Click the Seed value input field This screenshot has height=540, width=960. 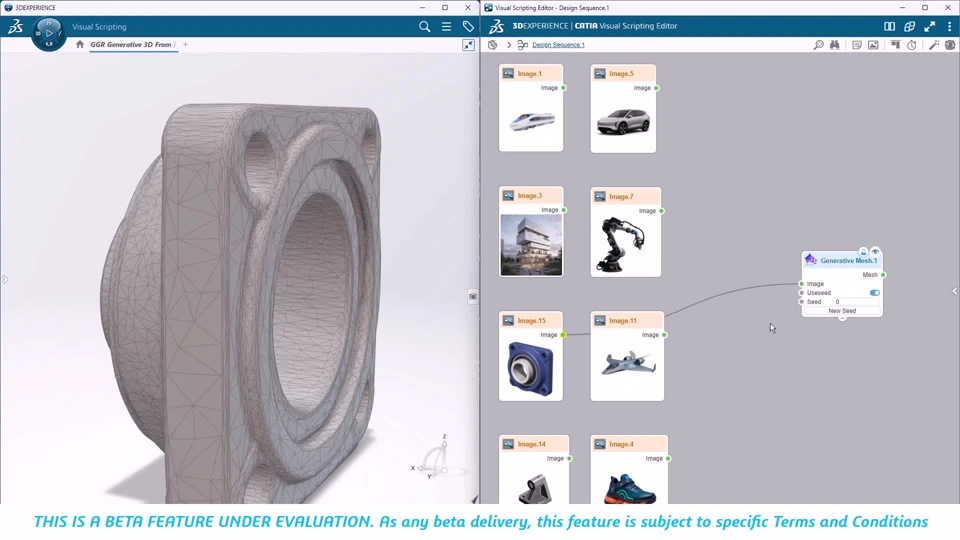(x=857, y=302)
